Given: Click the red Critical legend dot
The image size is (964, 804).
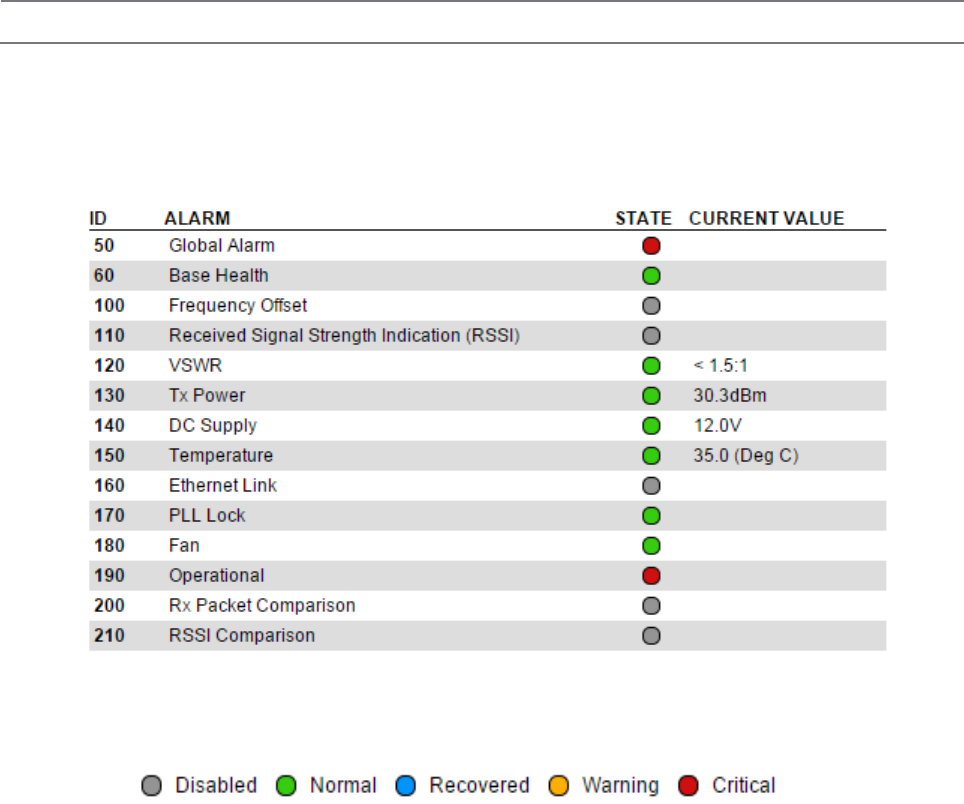Looking at the screenshot, I should click(x=688, y=786).
